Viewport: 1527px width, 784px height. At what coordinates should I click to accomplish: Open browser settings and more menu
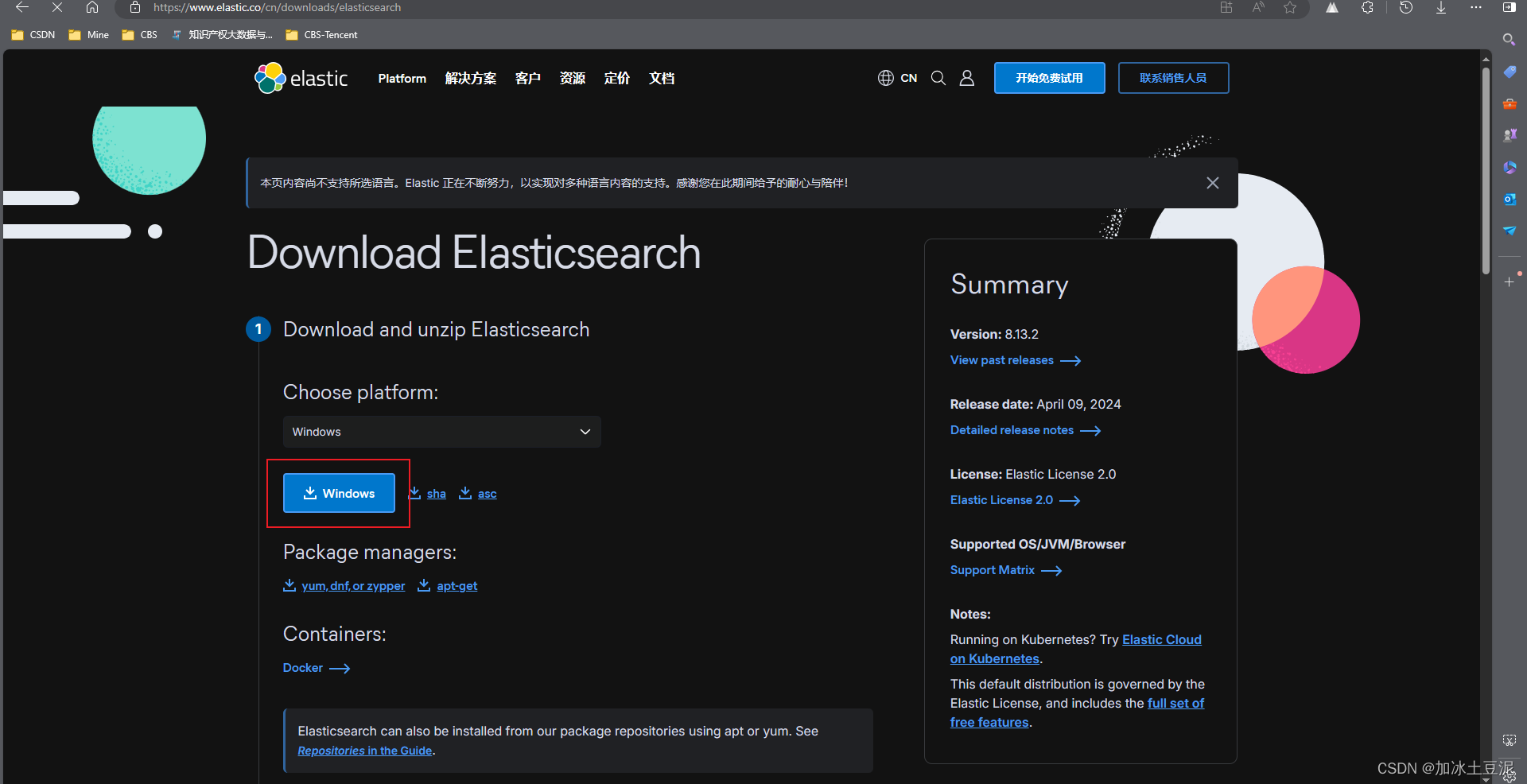point(1476,7)
